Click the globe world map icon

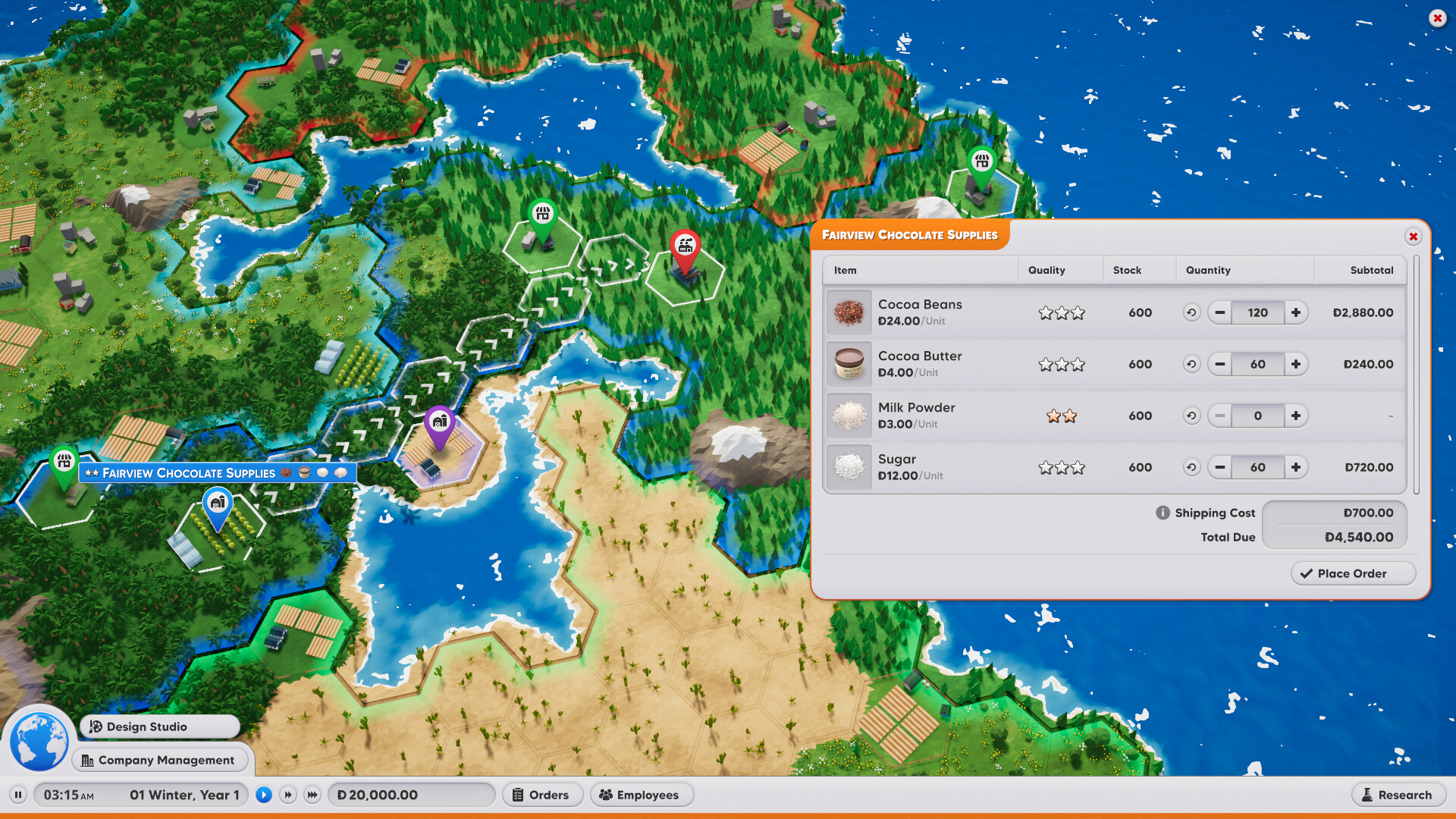coord(39,741)
